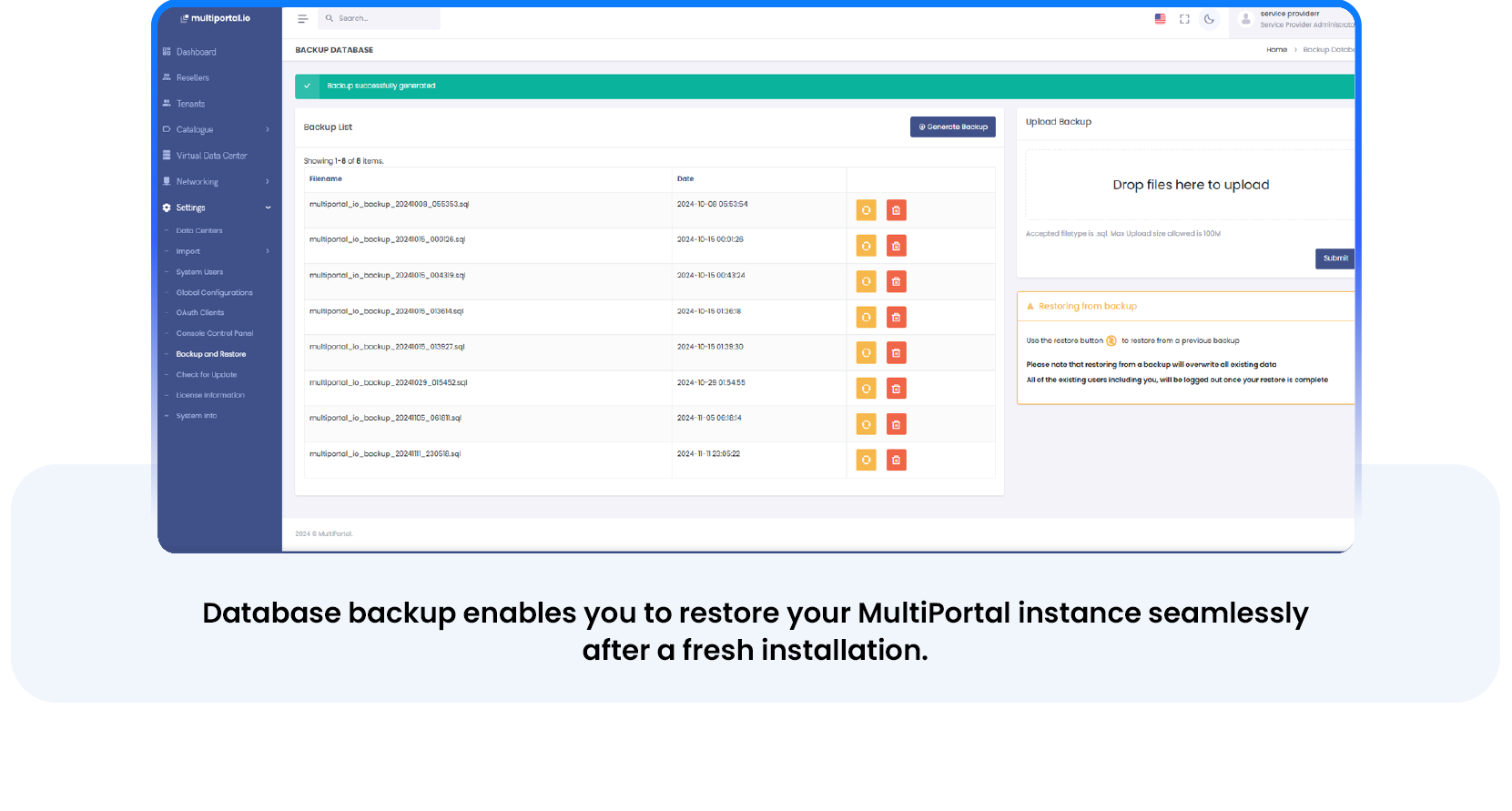Click the Drop files here upload area
This screenshot has width=1512, height=811.
(1191, 185)
